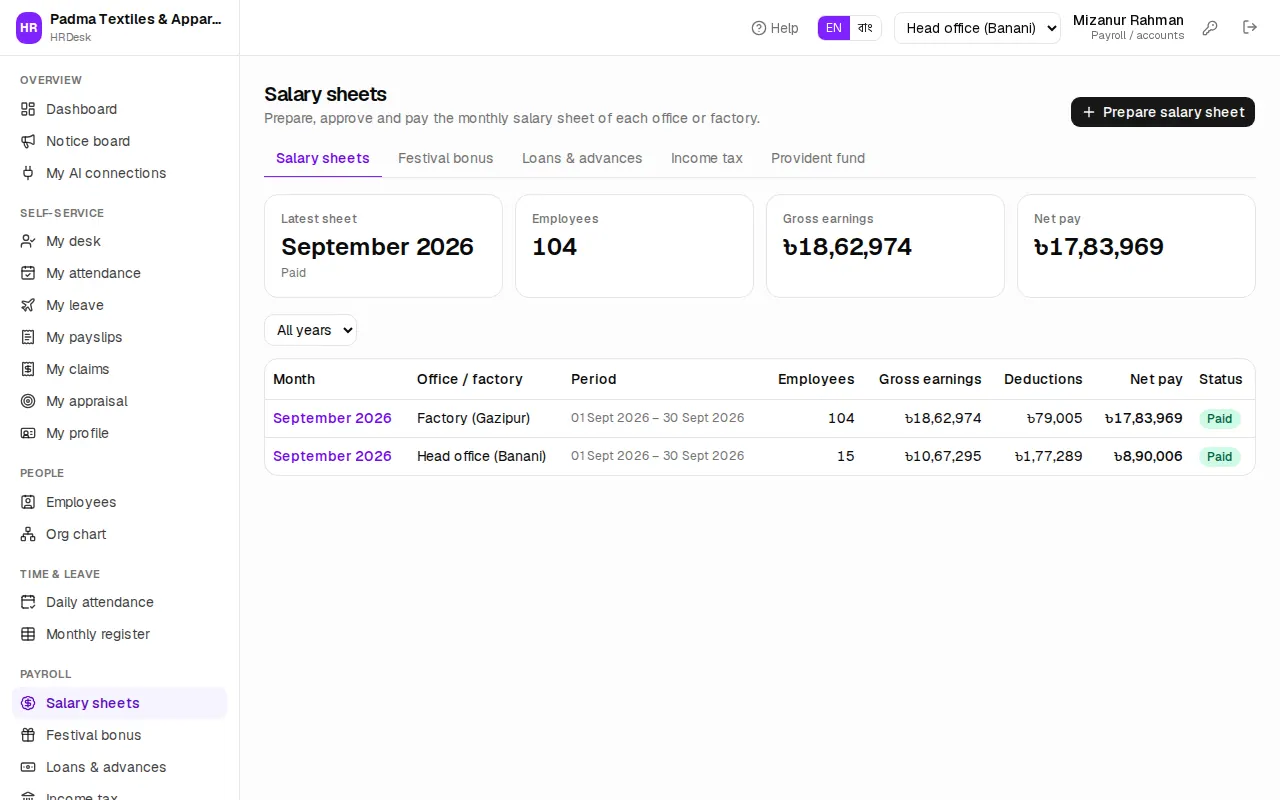
Task: Switch language to EN
Action: [834, 28]
